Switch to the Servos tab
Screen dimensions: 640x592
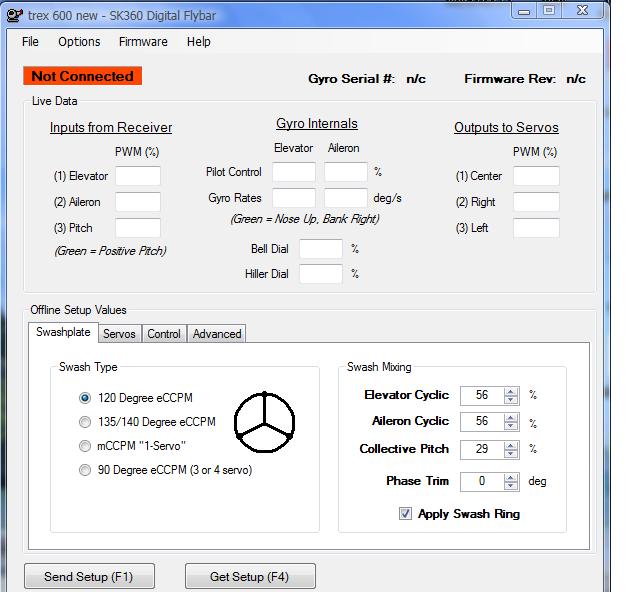[119, 334]
